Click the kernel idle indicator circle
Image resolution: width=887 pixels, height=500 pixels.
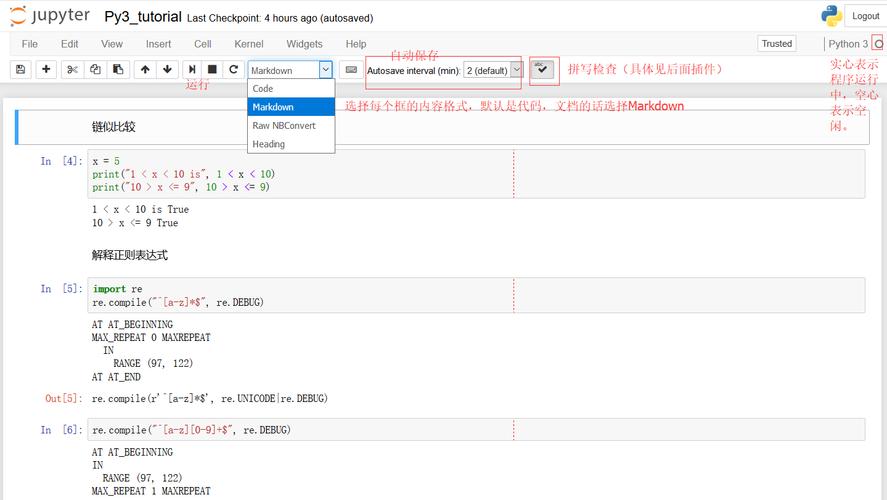click(x=879, y=44)
